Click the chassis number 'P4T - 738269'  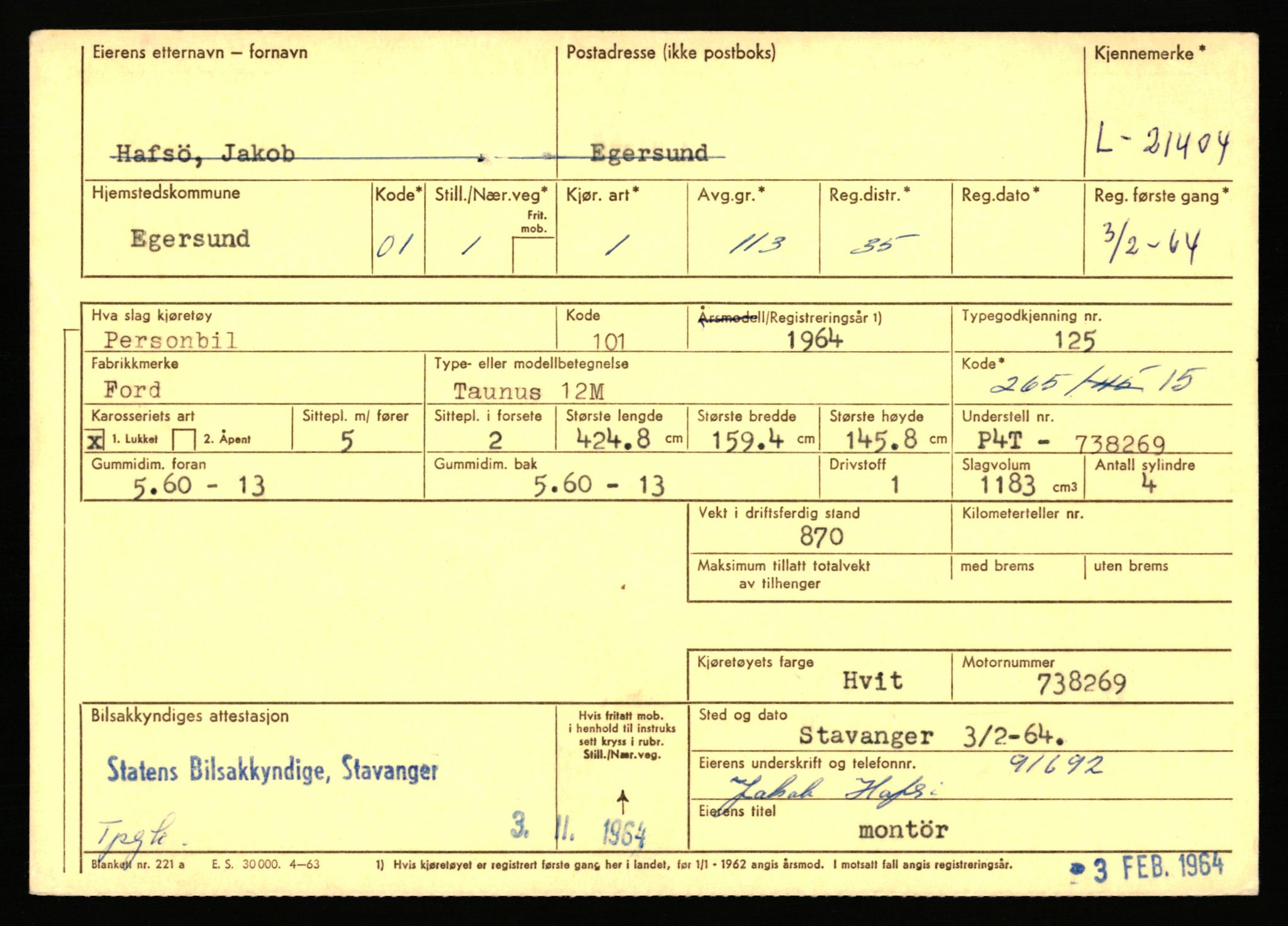pyautogui.click(x=1071, y=443)
